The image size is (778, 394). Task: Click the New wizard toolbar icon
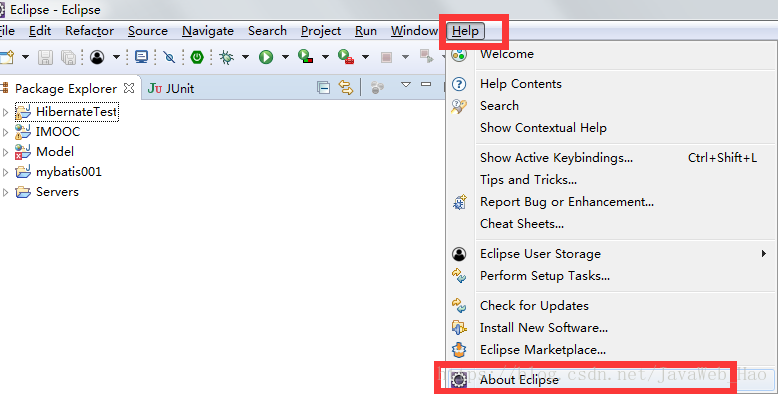[x=7, y=57]
